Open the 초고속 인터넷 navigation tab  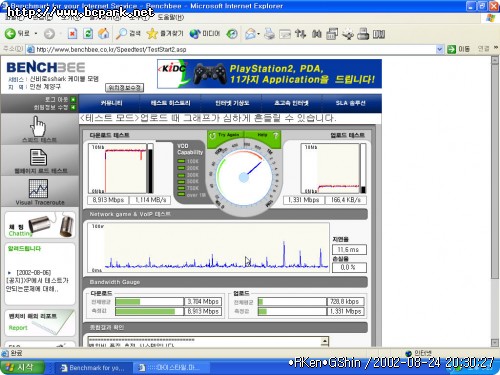[291, 103]
